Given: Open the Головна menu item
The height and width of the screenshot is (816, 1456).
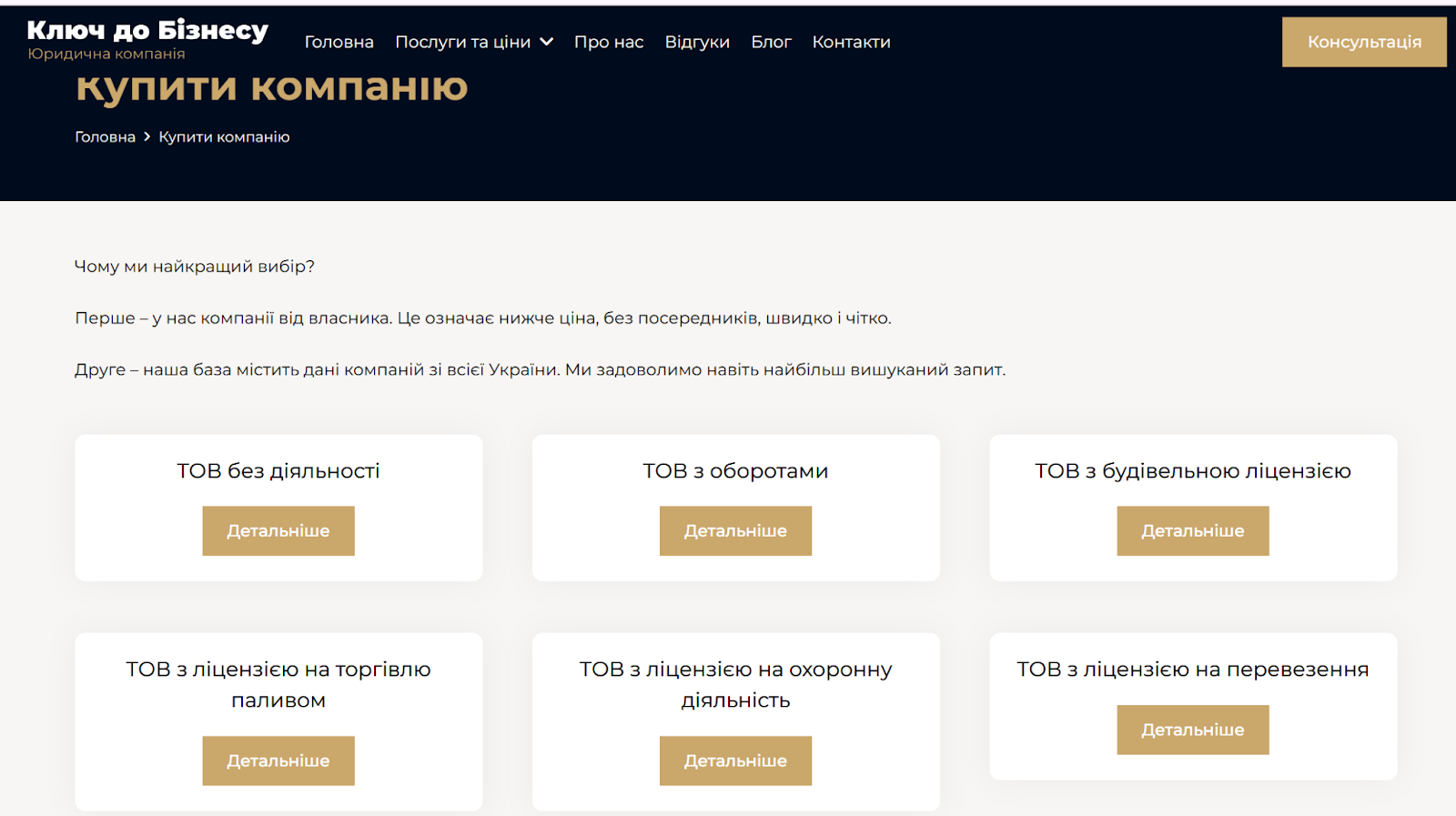Looking at the screenshot, I should coord(339,42).
